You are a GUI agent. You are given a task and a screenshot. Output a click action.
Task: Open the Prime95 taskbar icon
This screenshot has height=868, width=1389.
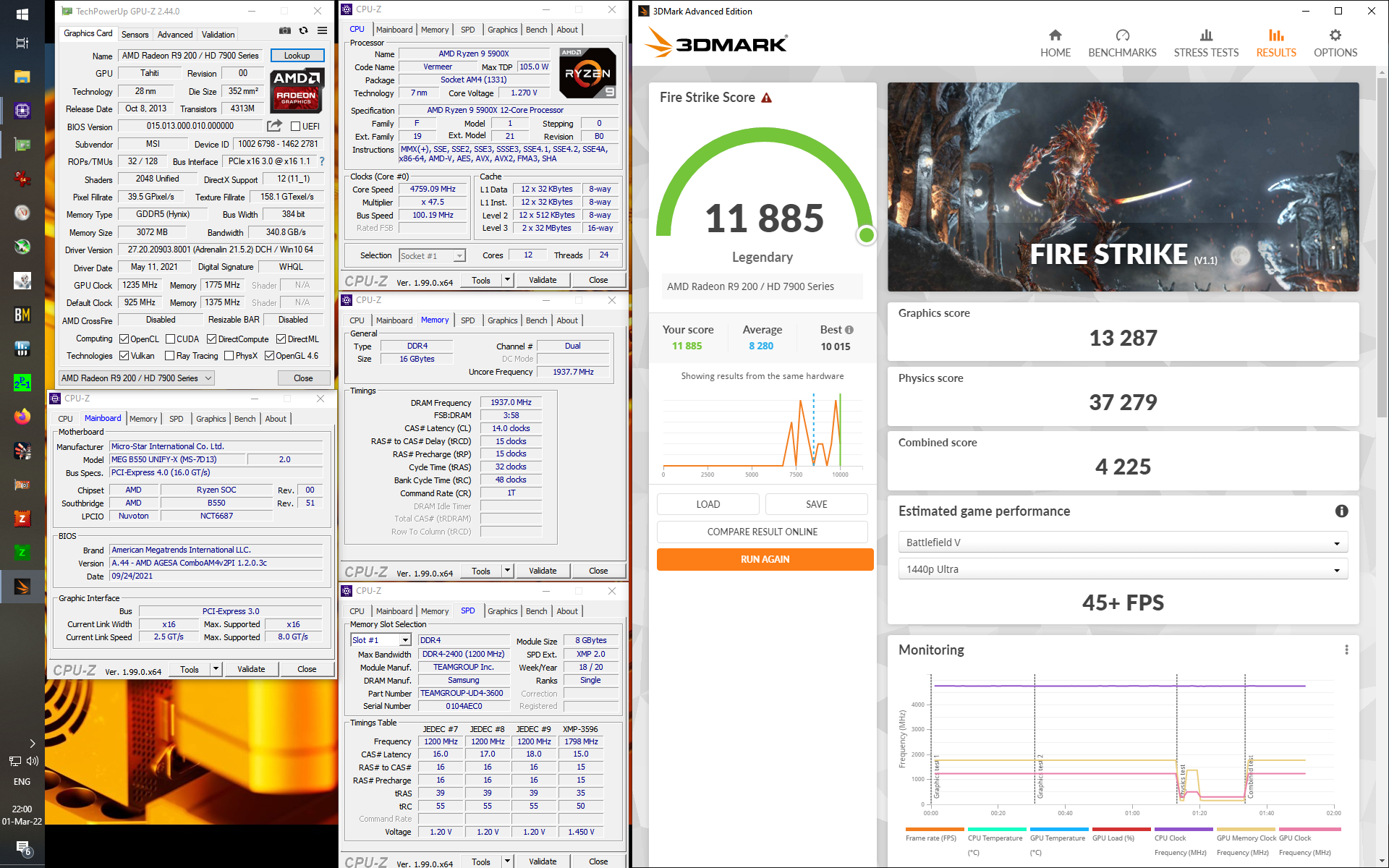click(22, 383)
